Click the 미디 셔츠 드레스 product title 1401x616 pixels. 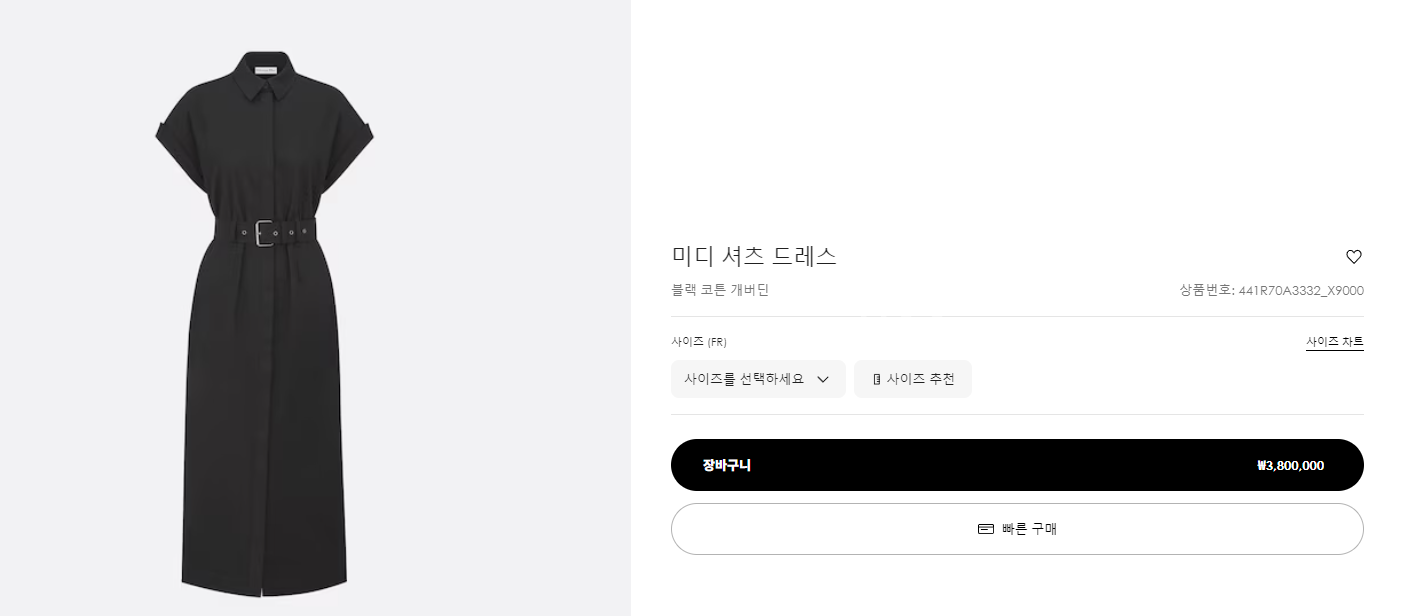[x=754, y=256]
